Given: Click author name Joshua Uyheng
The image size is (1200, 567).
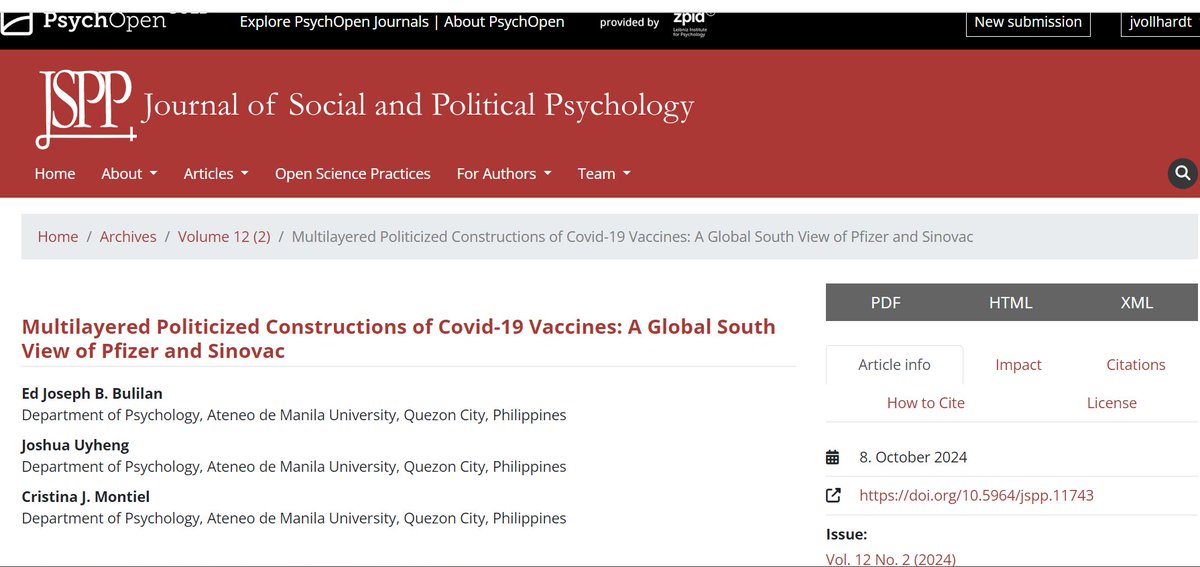Looking at the screenshot, I should [75, 445].
